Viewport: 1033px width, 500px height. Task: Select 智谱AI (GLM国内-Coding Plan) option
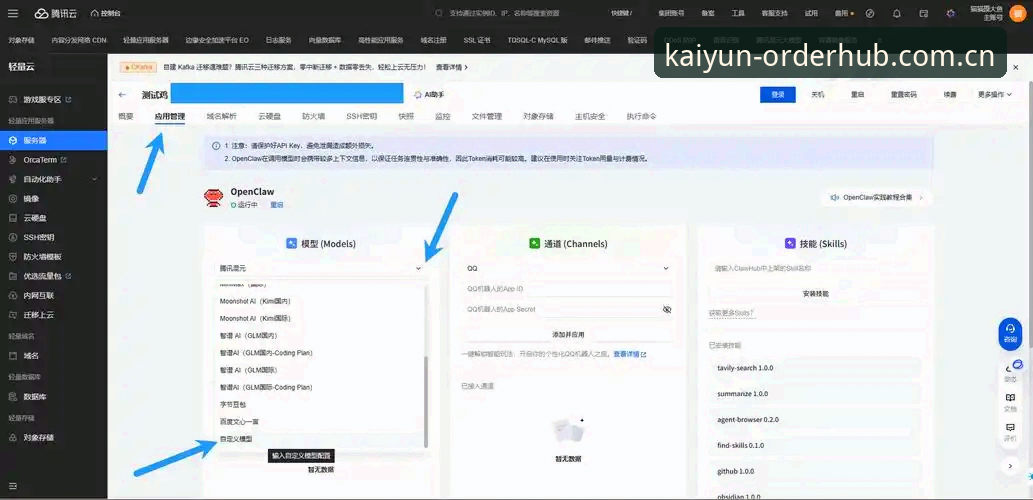pos(318,352)
